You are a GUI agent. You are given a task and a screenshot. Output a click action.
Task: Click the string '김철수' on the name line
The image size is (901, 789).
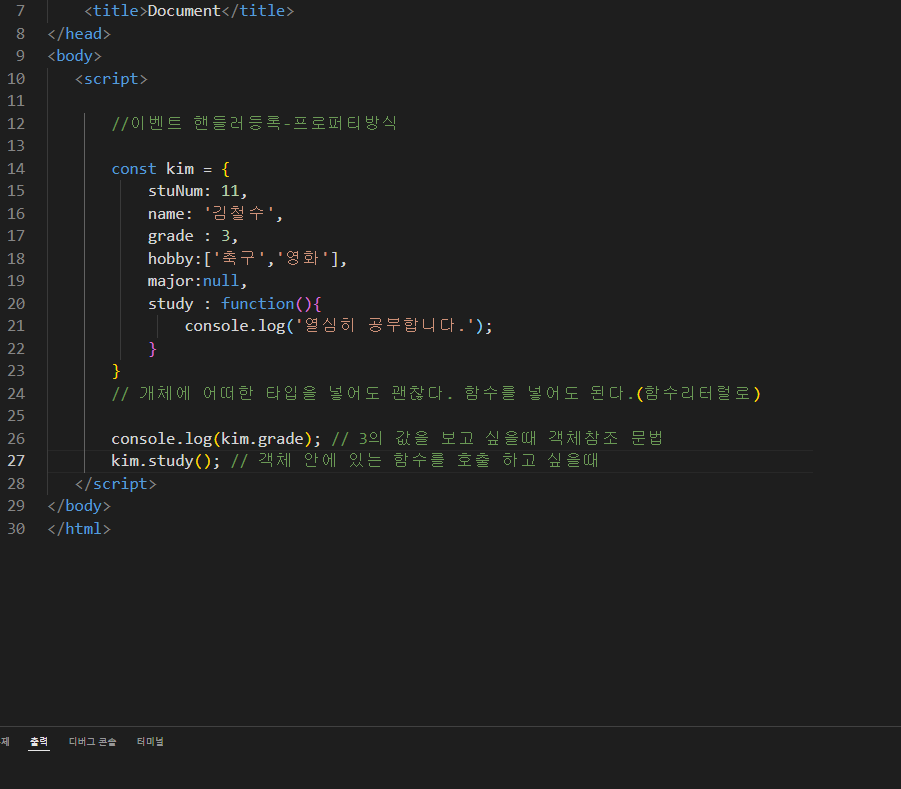tap(239, 214)
